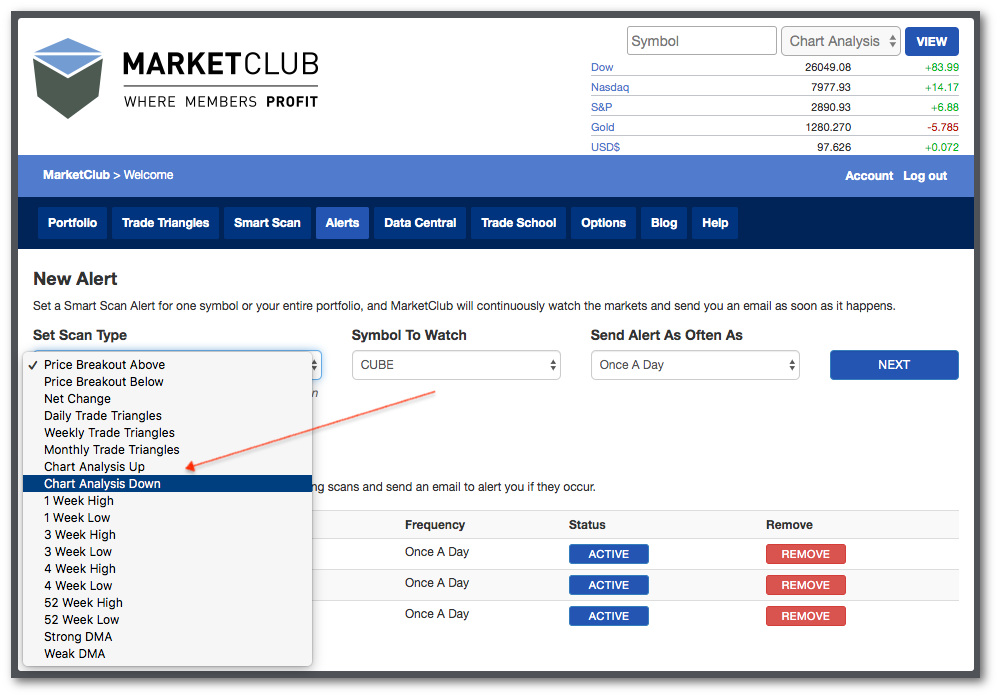Click the Status column header
The height and width of the screenshot is (697, 999).
tap(587, 525)
